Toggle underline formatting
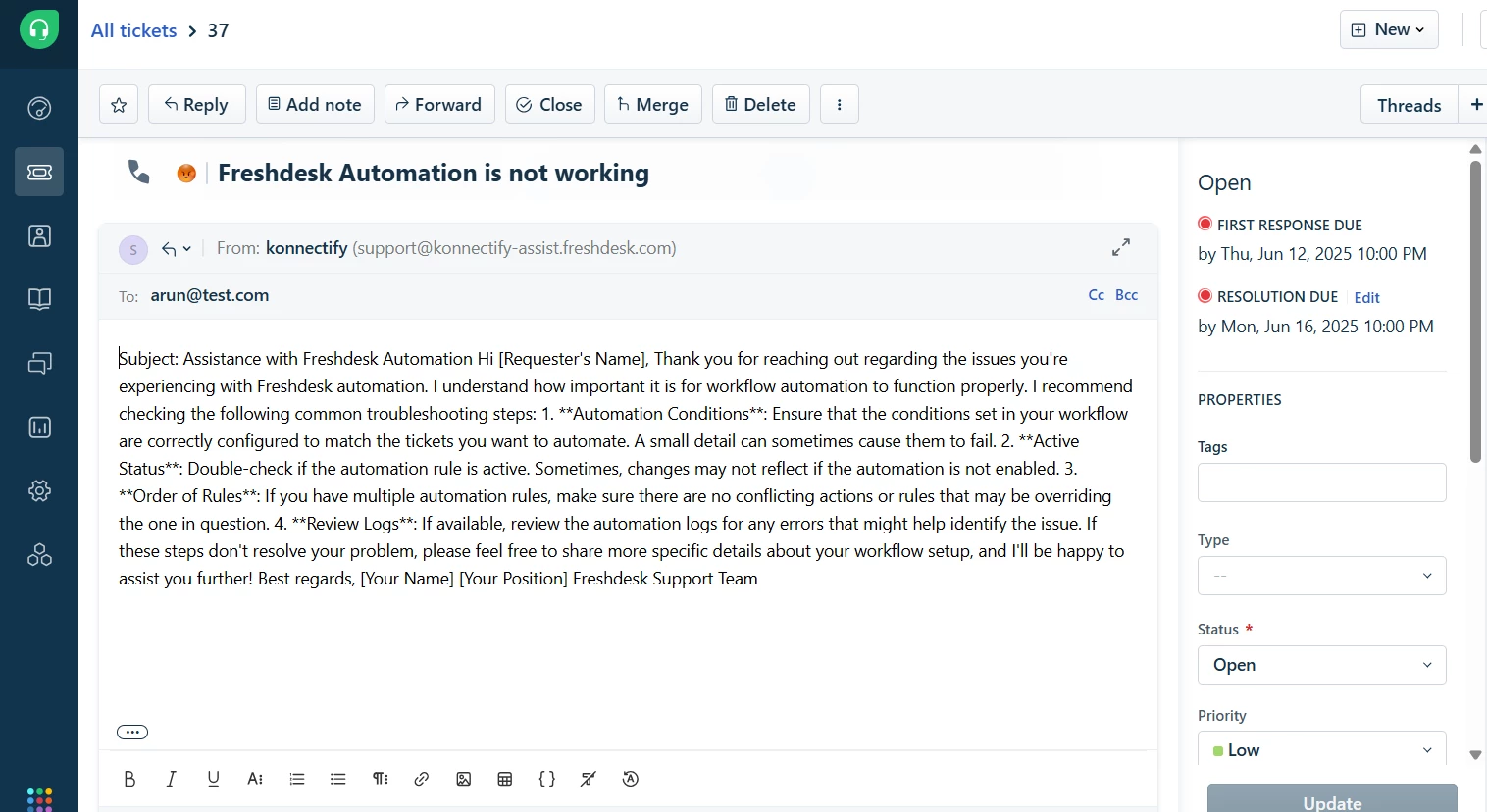 point(213,779)
